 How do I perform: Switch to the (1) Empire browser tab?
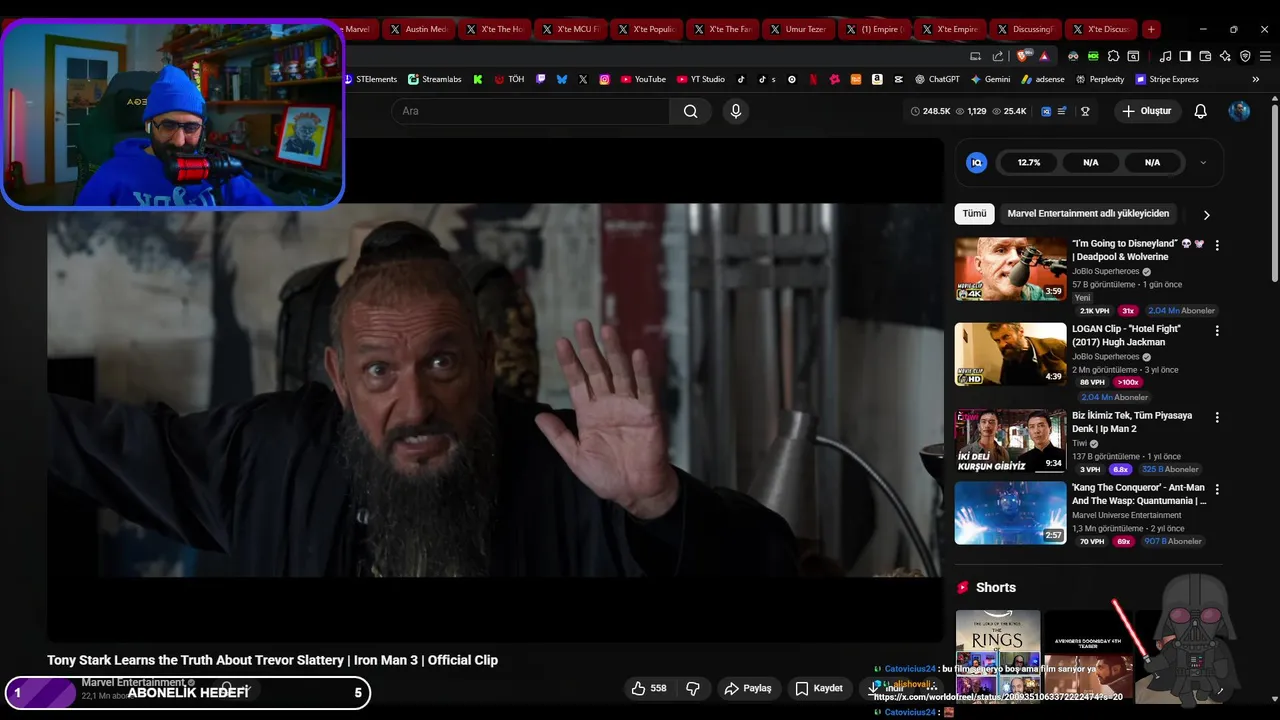873,29
